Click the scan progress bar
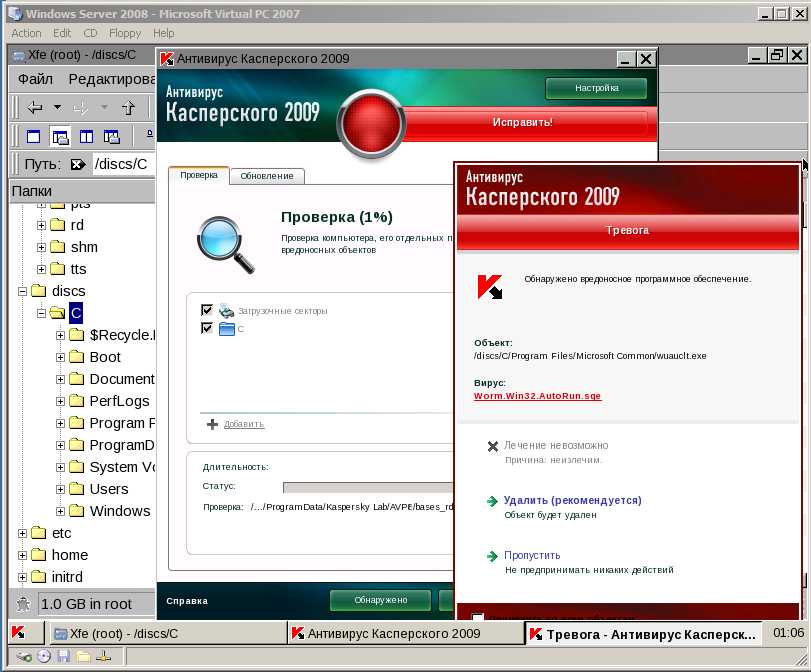811x672 pixels. [368, 487]
